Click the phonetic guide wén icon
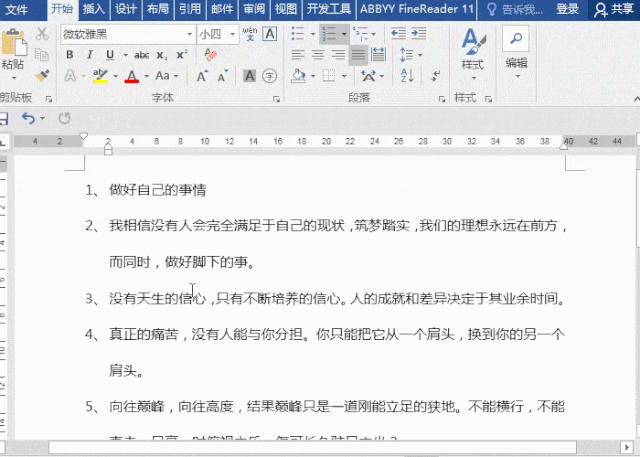This screenshot has height=457, width=640. pyautogui.click(x=250, y=34)
